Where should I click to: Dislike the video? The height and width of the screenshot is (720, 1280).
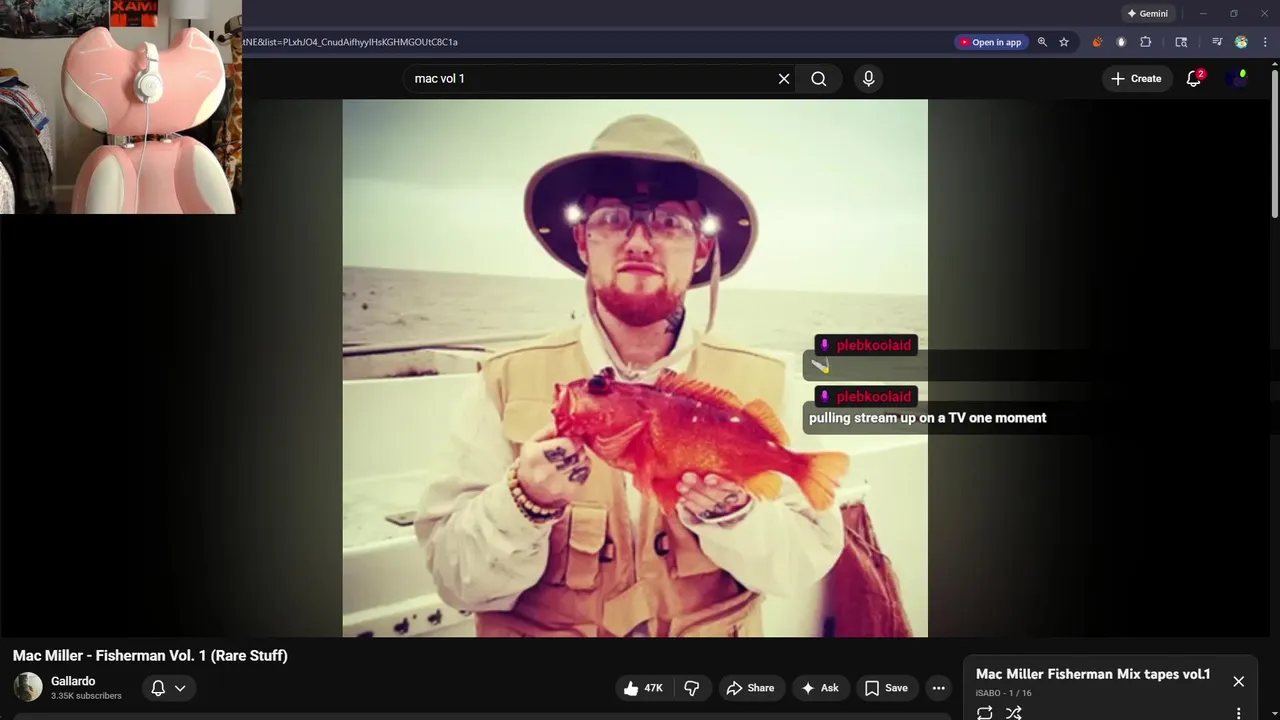click(692, 688)
